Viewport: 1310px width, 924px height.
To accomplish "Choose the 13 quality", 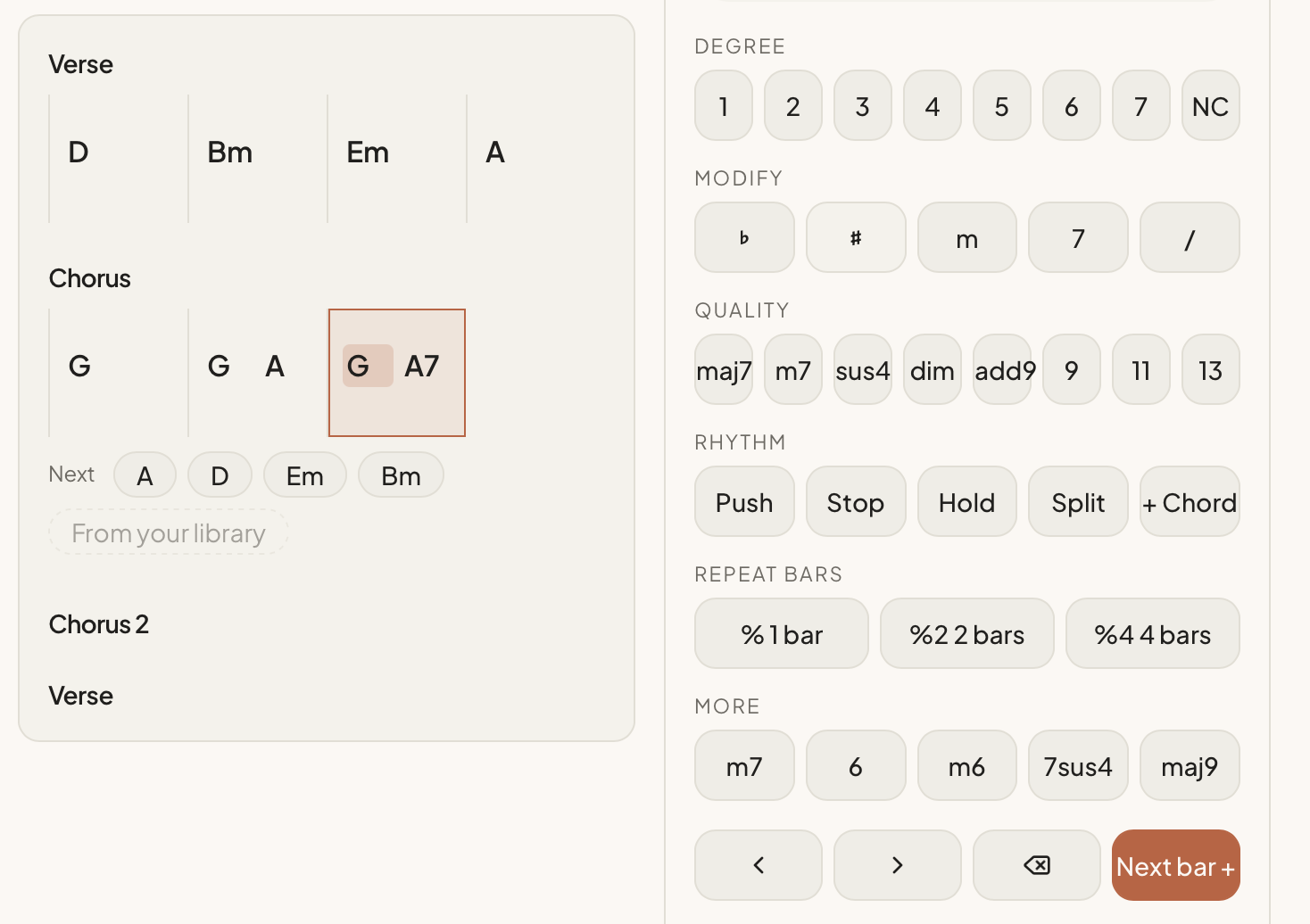I will pos(1211,369).
